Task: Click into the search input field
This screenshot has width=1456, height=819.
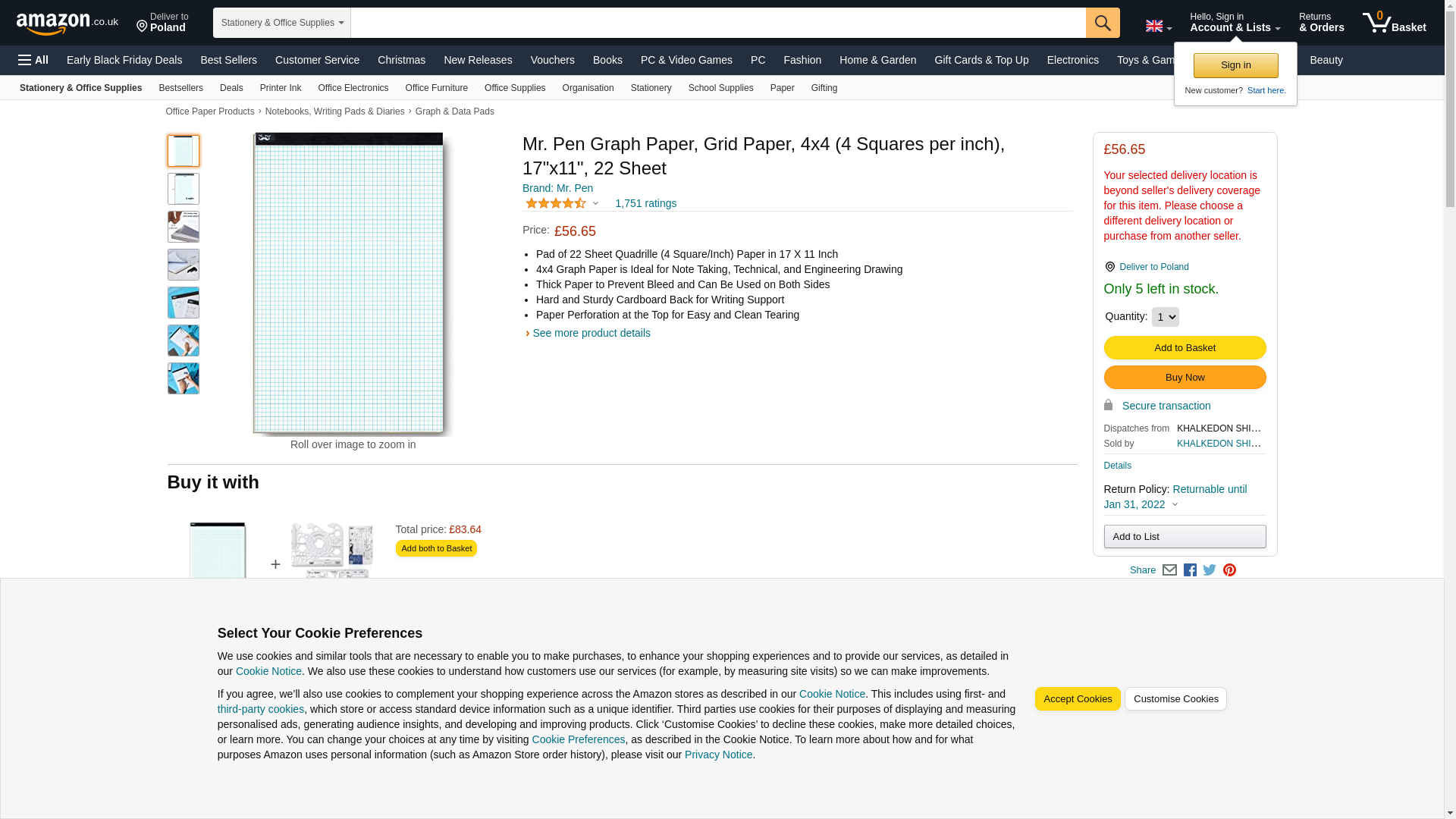Action: pyautogui.click(x=717, y=23)
